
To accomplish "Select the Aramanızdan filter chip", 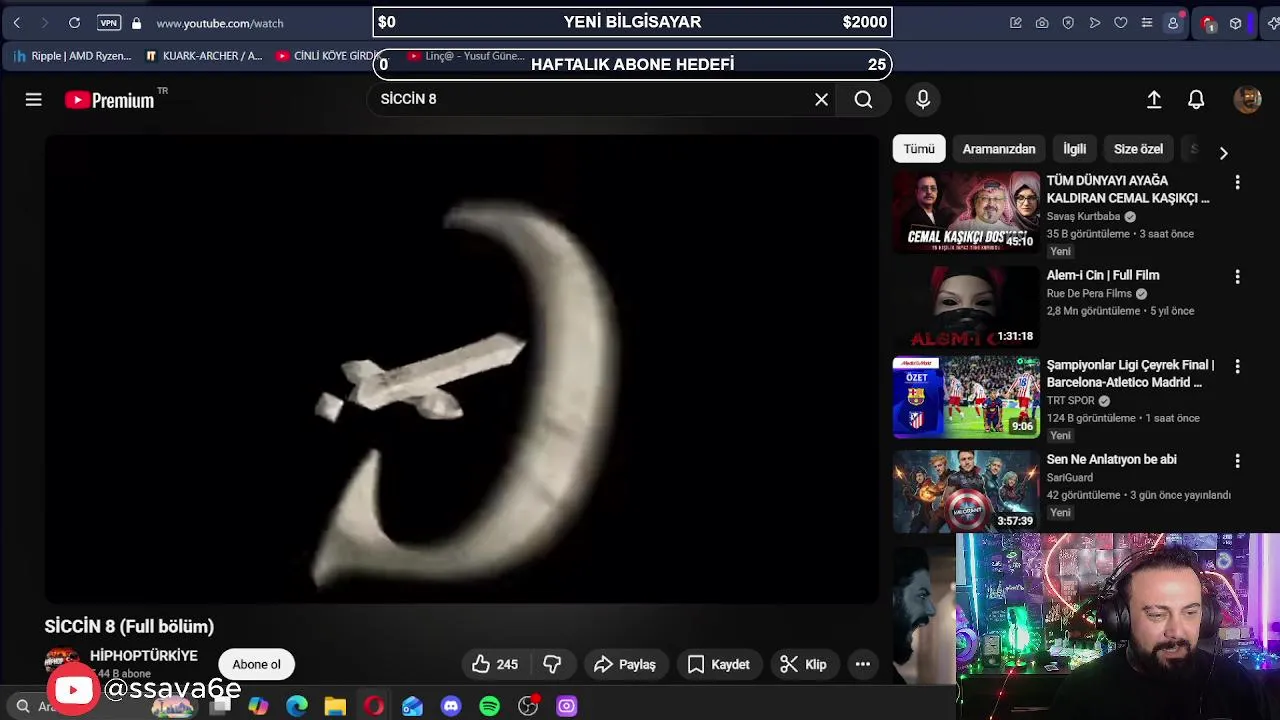I will pyautogui.click(x=999, y=149).
